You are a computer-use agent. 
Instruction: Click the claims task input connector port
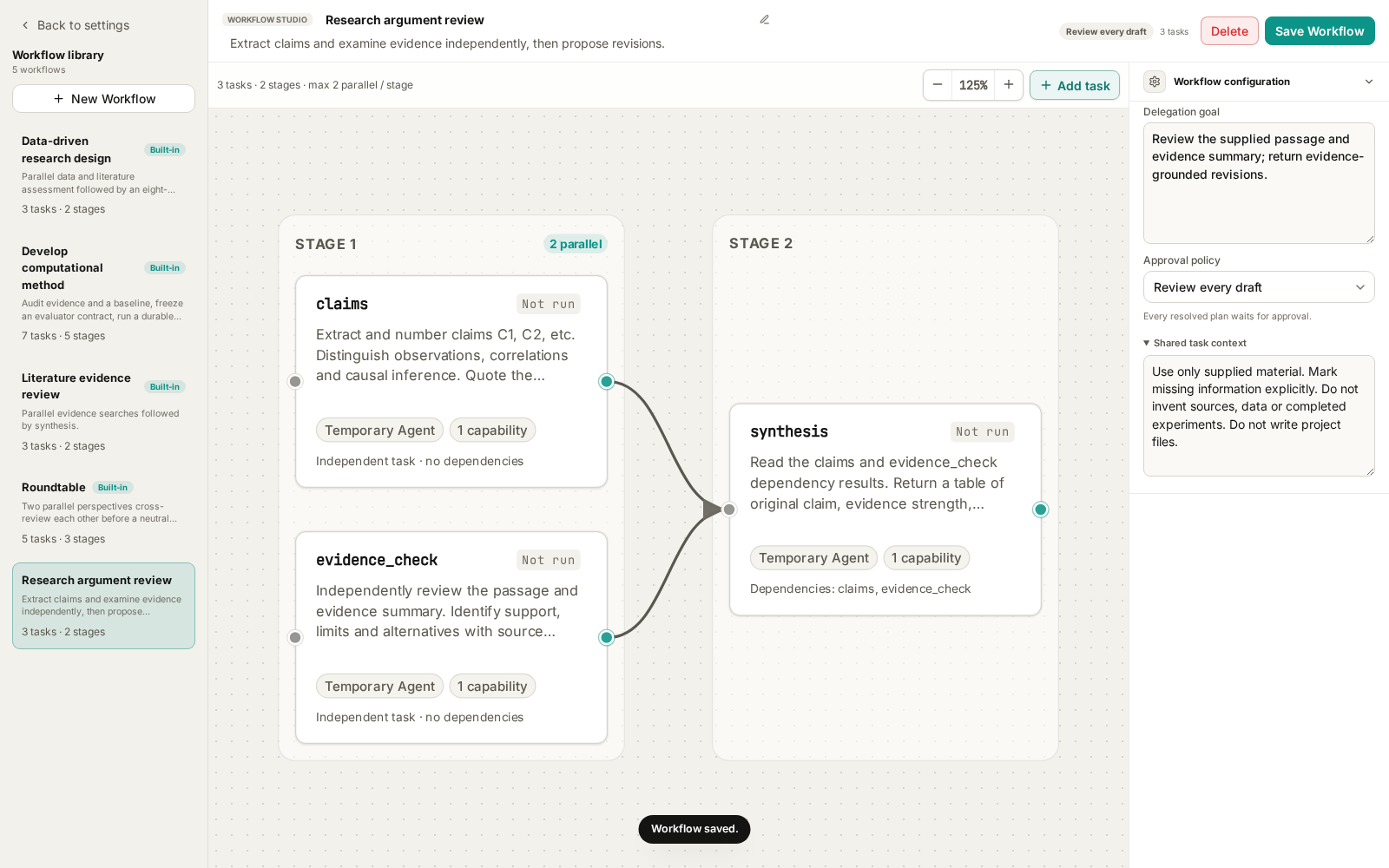click(295, 382)
